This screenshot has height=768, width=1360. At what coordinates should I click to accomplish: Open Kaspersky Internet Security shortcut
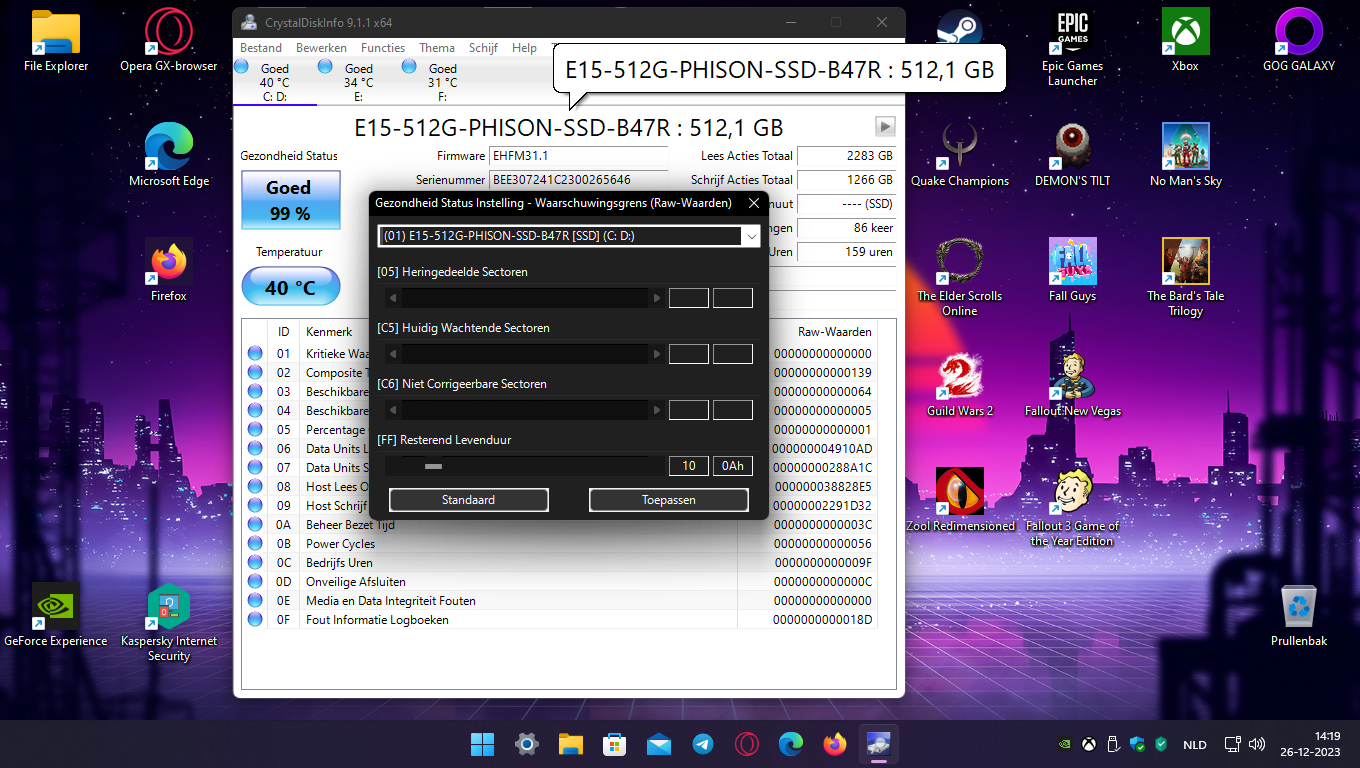(169, 608)
